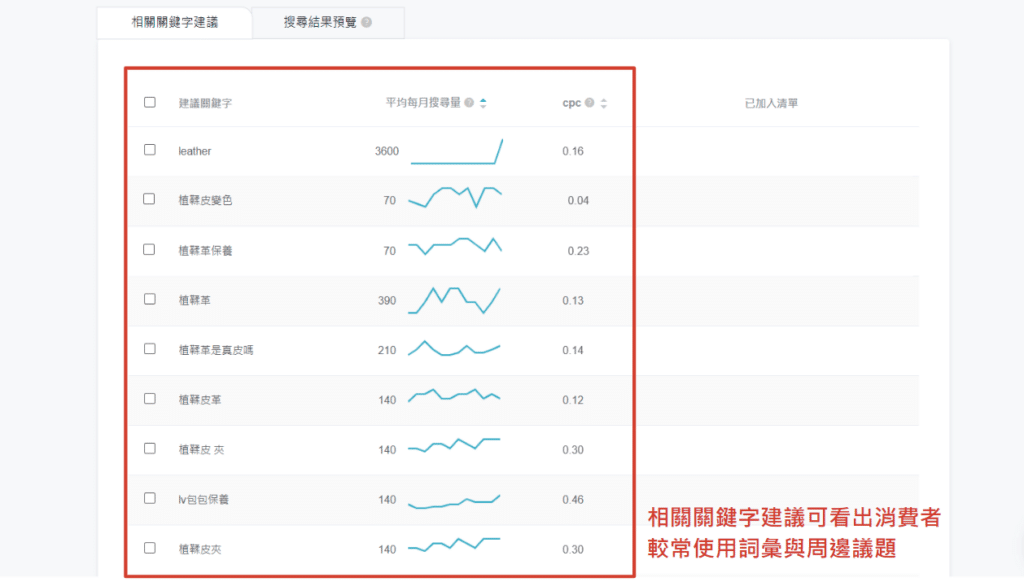Viewport: 1024px width, 582px height.
Task: Sort by cpc using sort arrows
Action: [x=604, y=103]
